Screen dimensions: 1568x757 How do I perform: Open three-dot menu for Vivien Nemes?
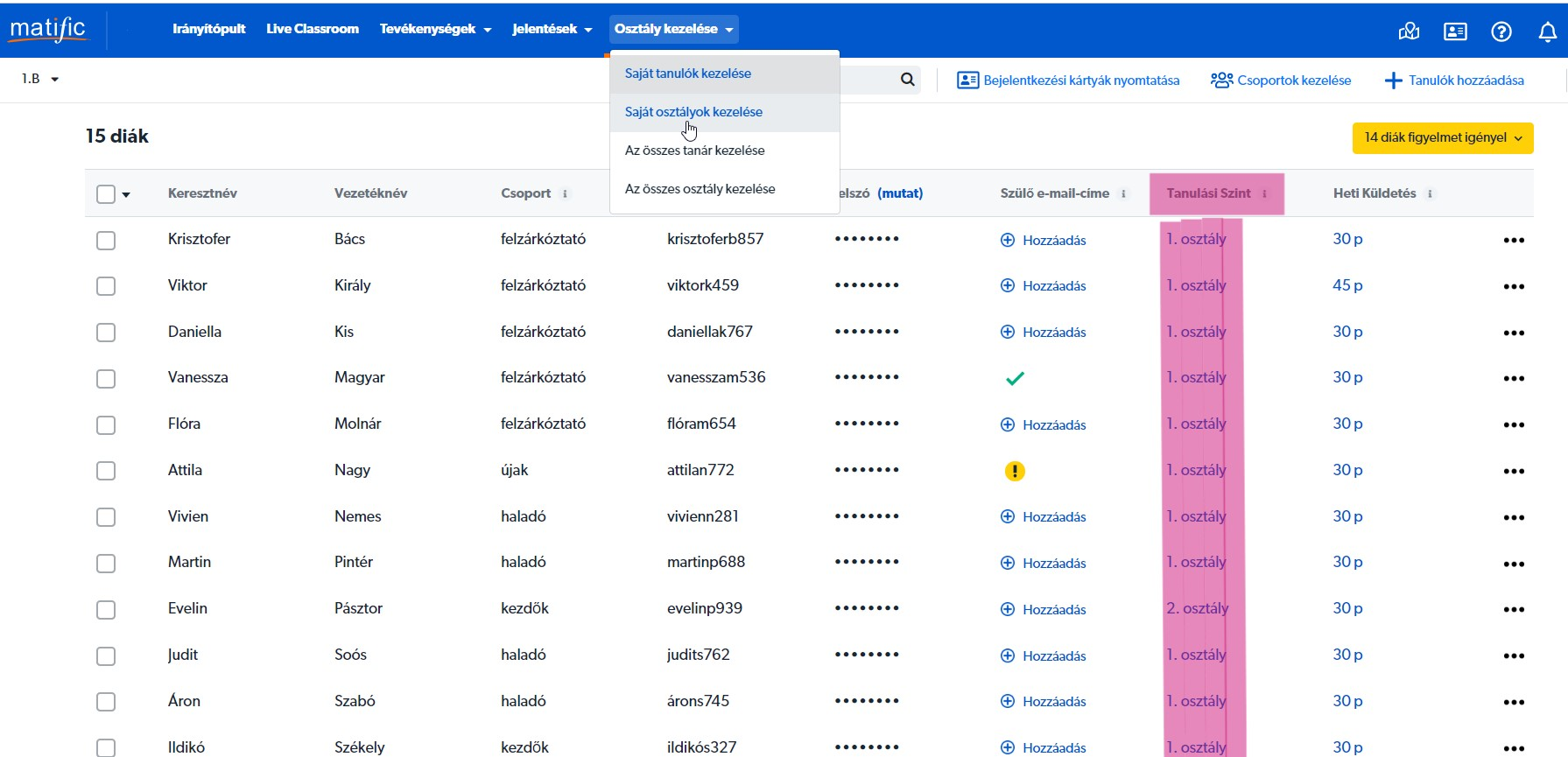click(x=1514, y=518)
